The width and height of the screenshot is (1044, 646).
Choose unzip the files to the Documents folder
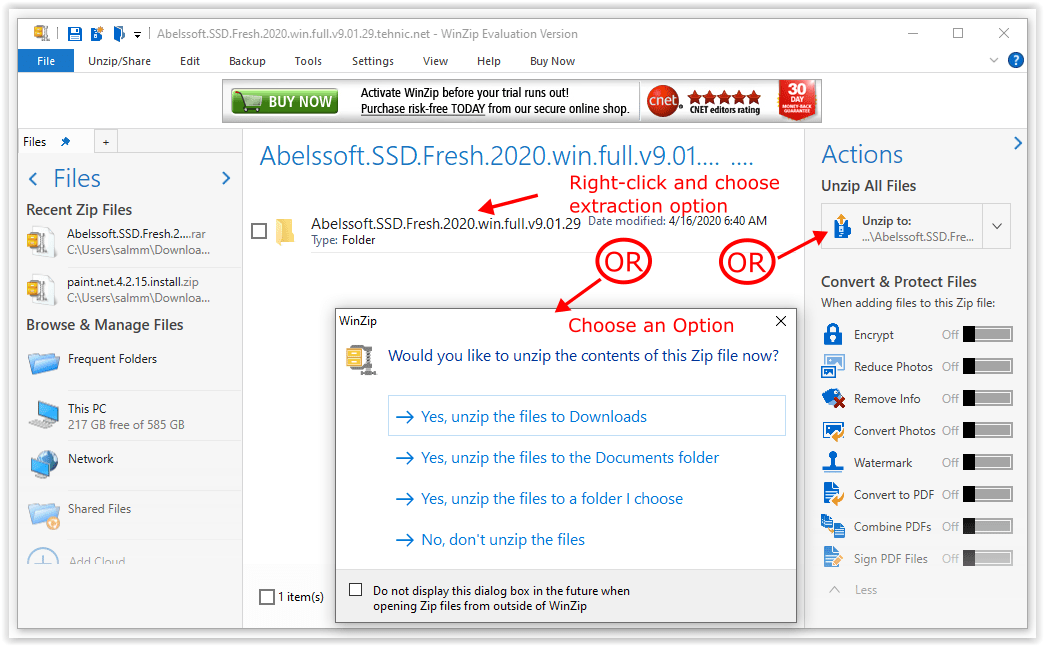point(558,458)
